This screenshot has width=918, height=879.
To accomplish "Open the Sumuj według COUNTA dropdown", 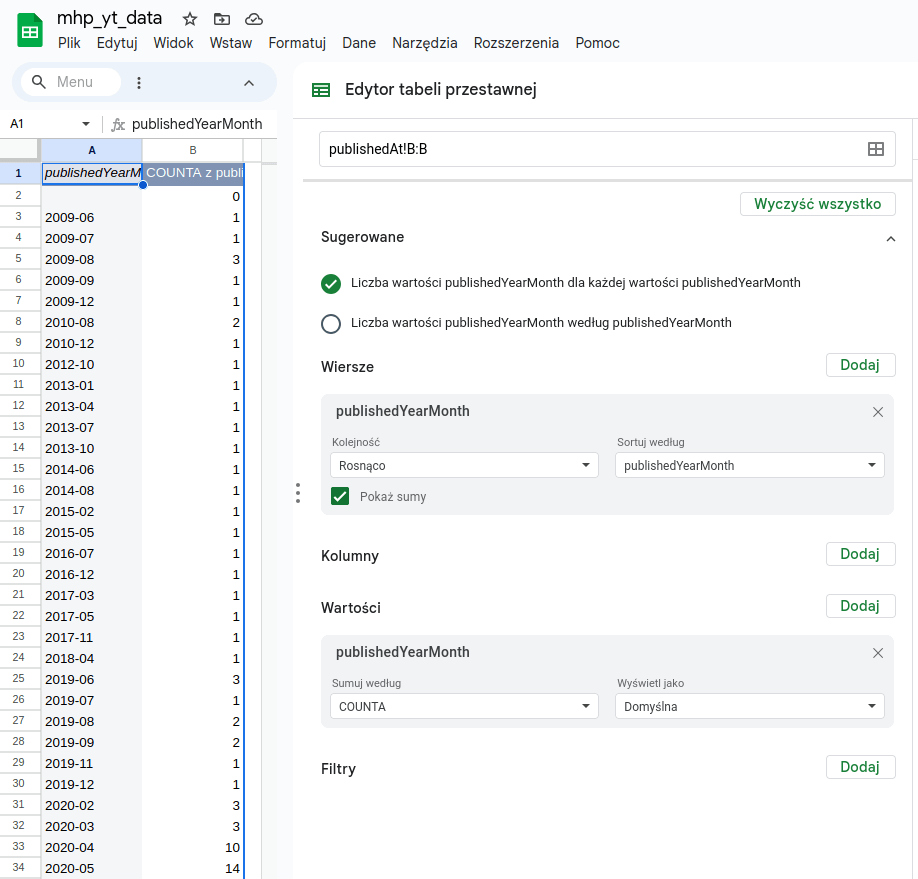I will [464, 706].
